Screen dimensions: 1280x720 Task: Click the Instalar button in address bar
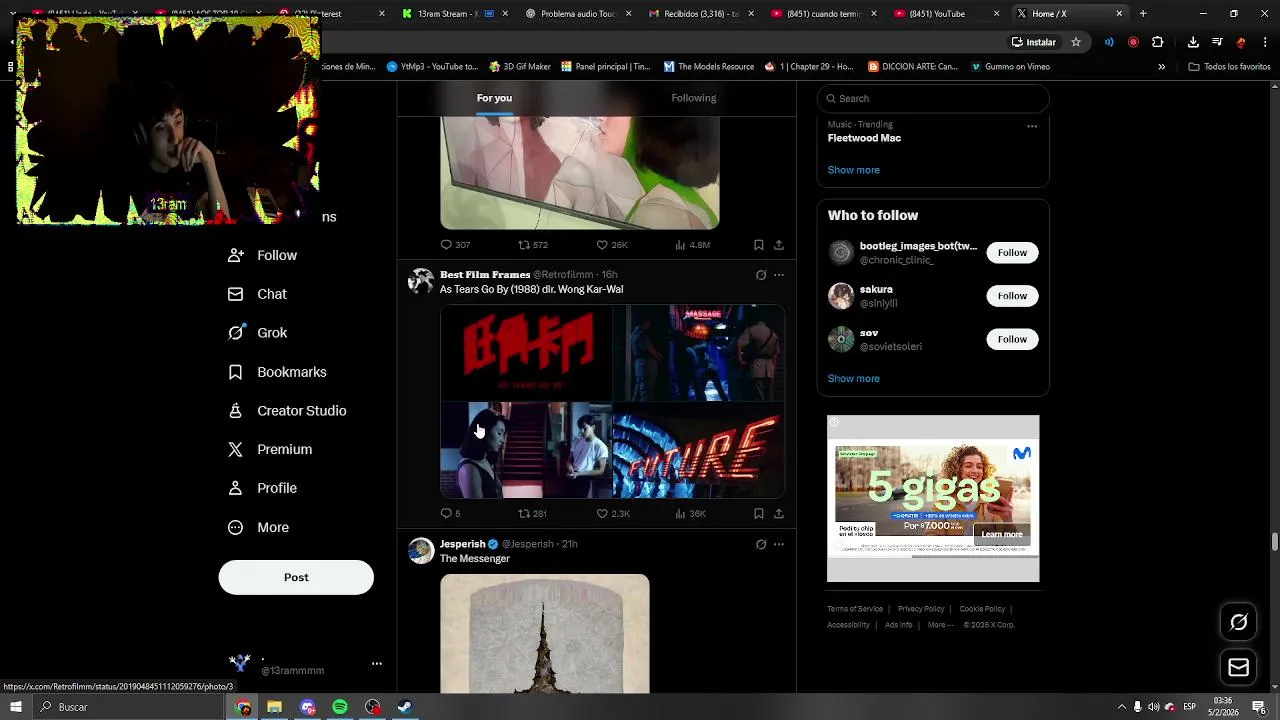pyautogui.click(x=1034, y=42)
